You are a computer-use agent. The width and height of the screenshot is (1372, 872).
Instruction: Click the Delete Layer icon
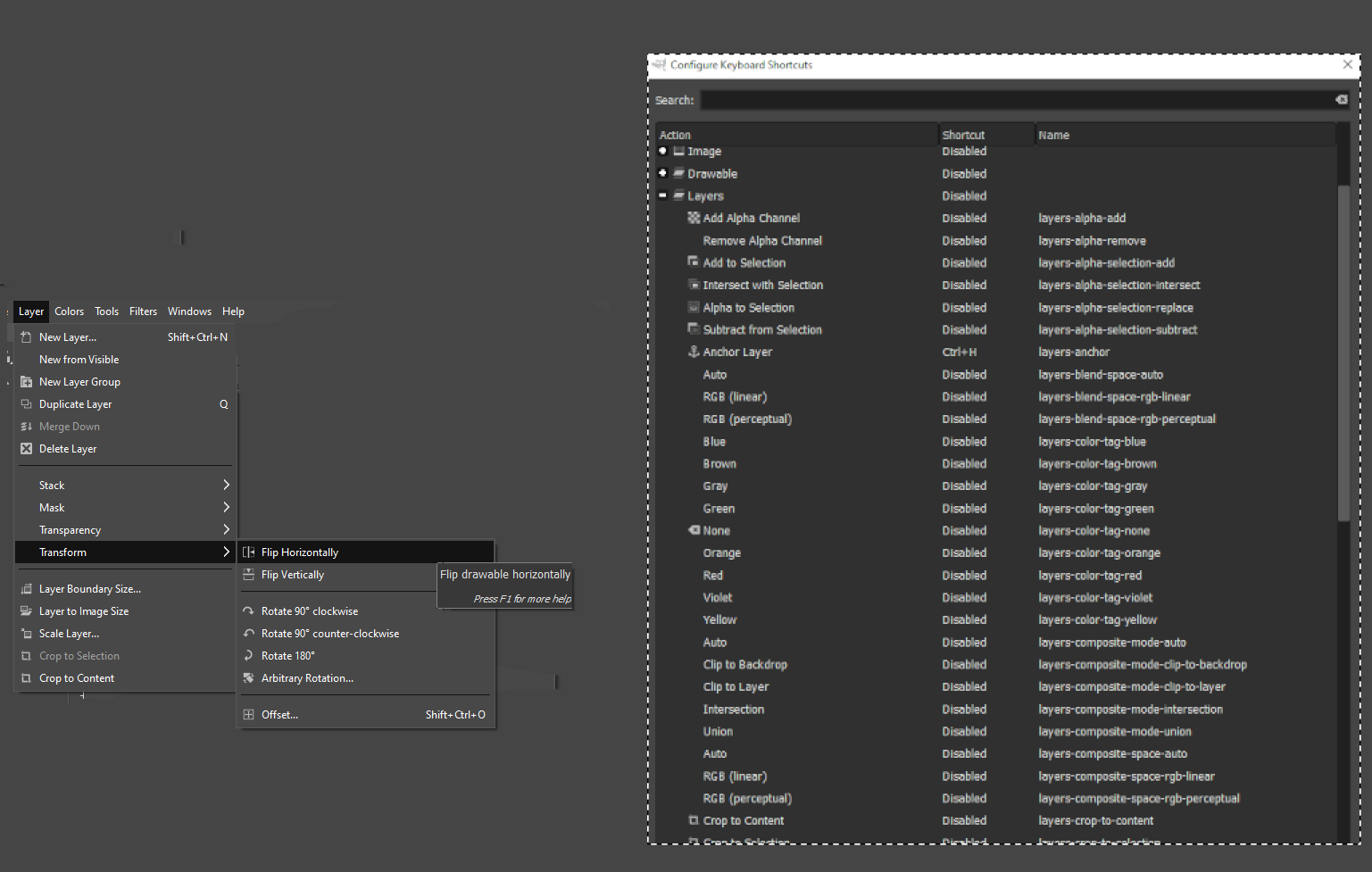tap(27, 449)
